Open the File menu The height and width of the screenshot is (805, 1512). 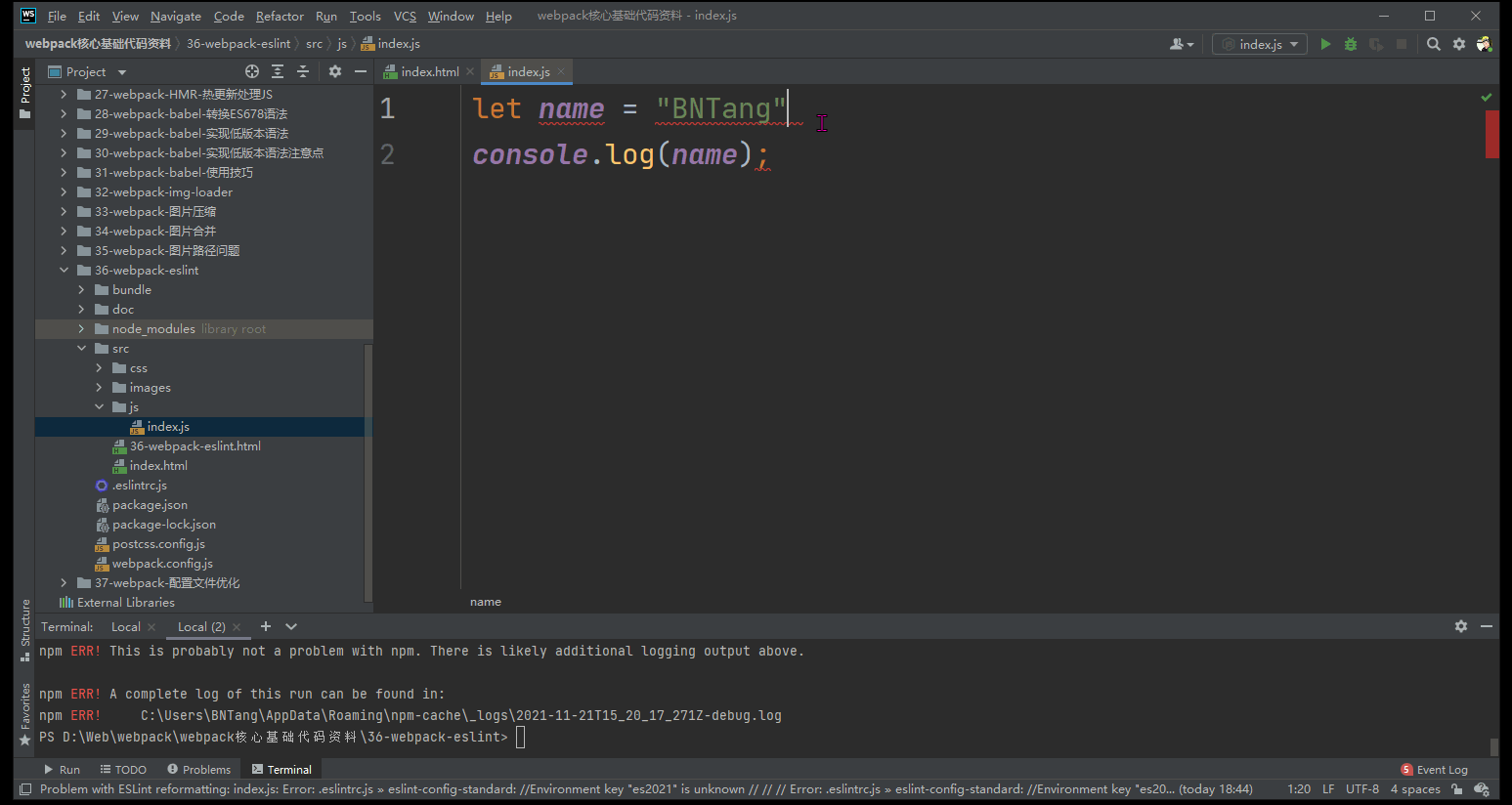[x=57, y=16]
